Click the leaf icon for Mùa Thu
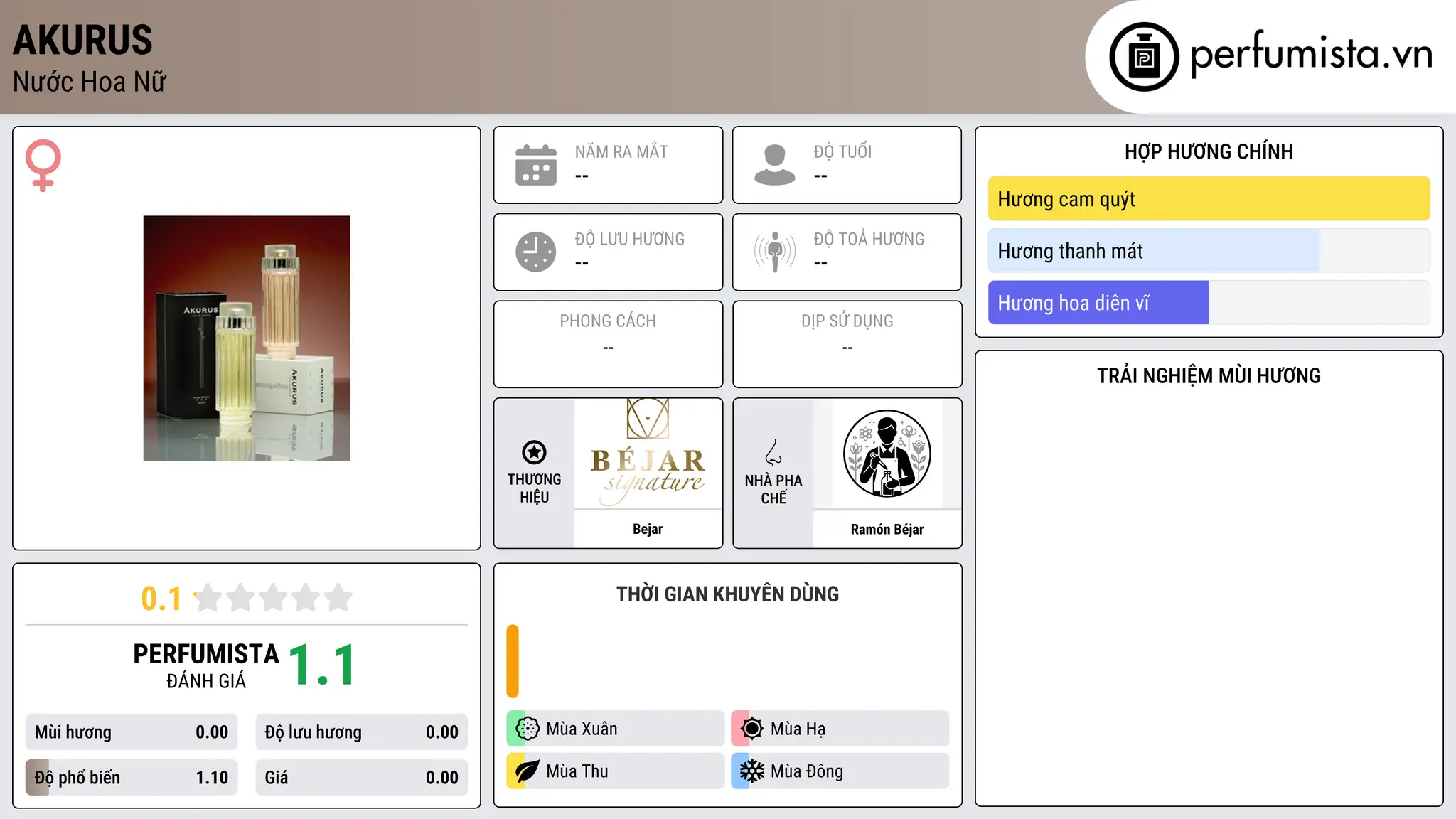 [x=528, y=771]
